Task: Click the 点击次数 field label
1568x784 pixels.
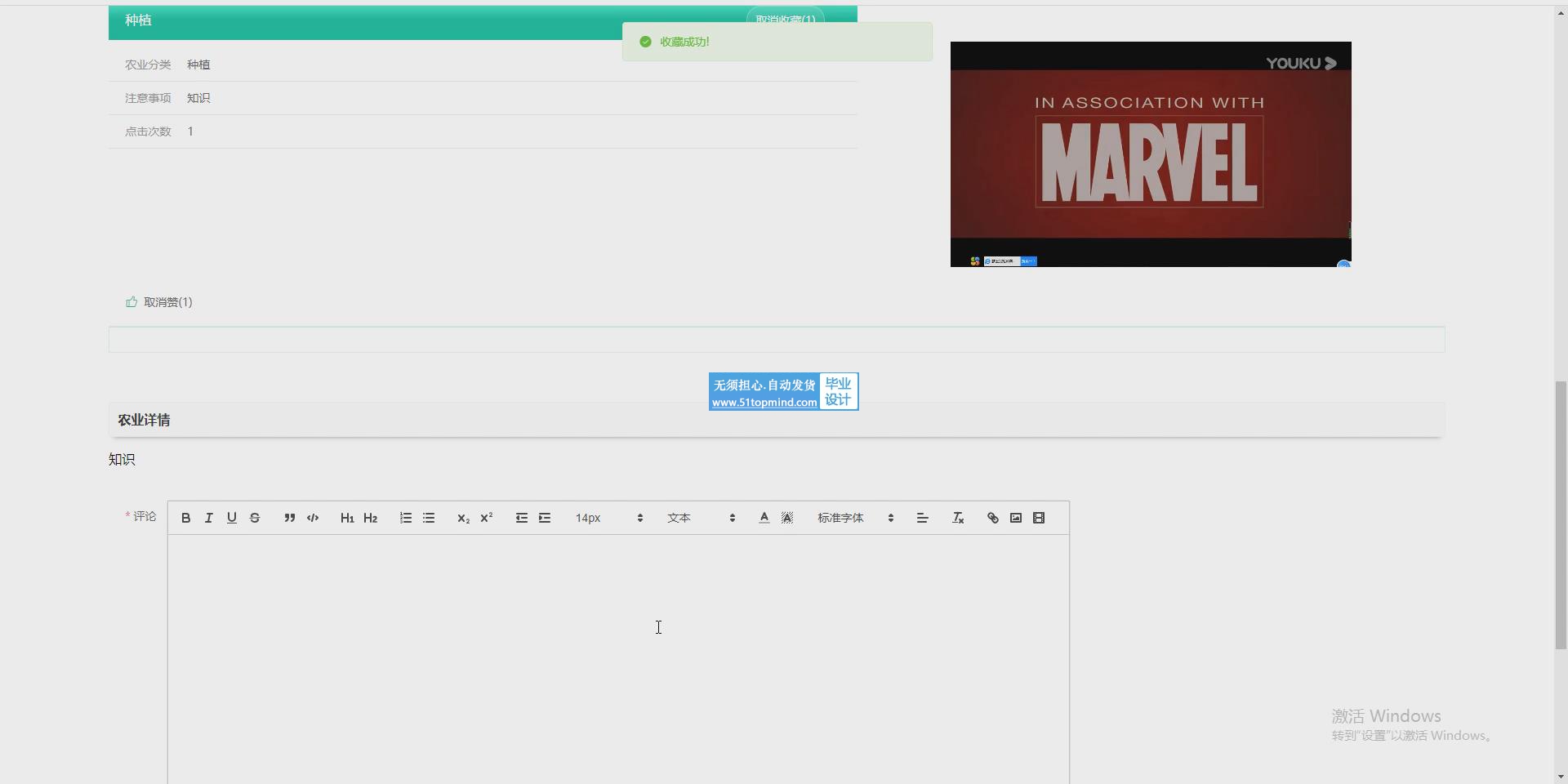Action: pos(148,131)
